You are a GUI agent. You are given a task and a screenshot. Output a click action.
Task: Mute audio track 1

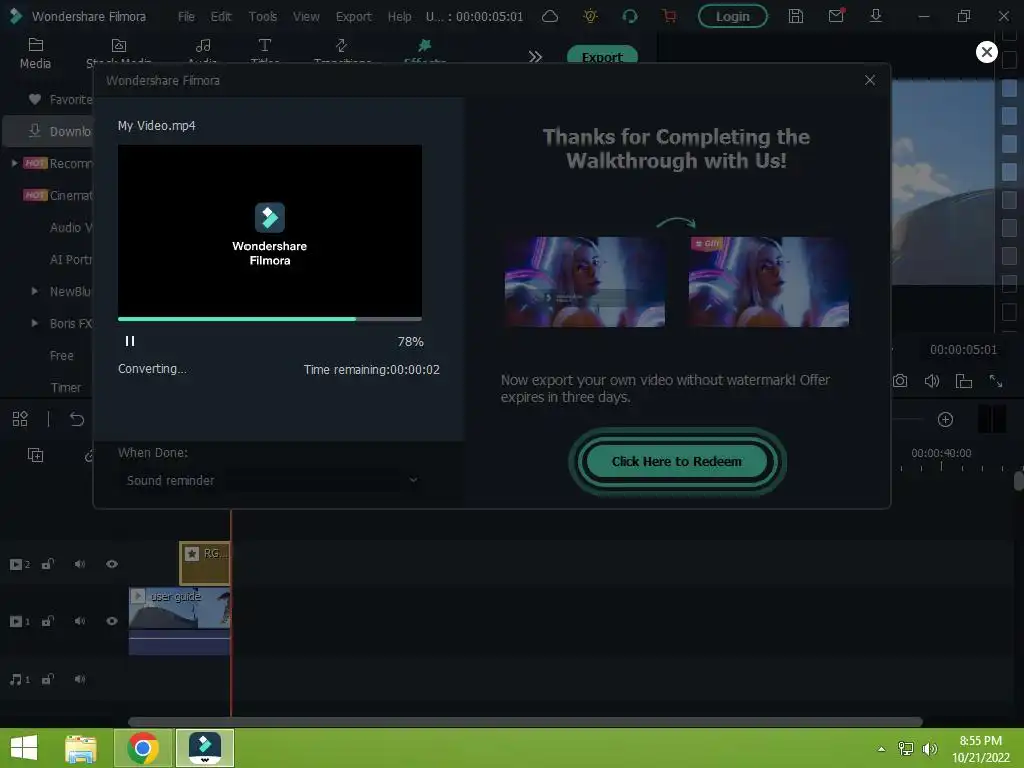pos(80,679)
